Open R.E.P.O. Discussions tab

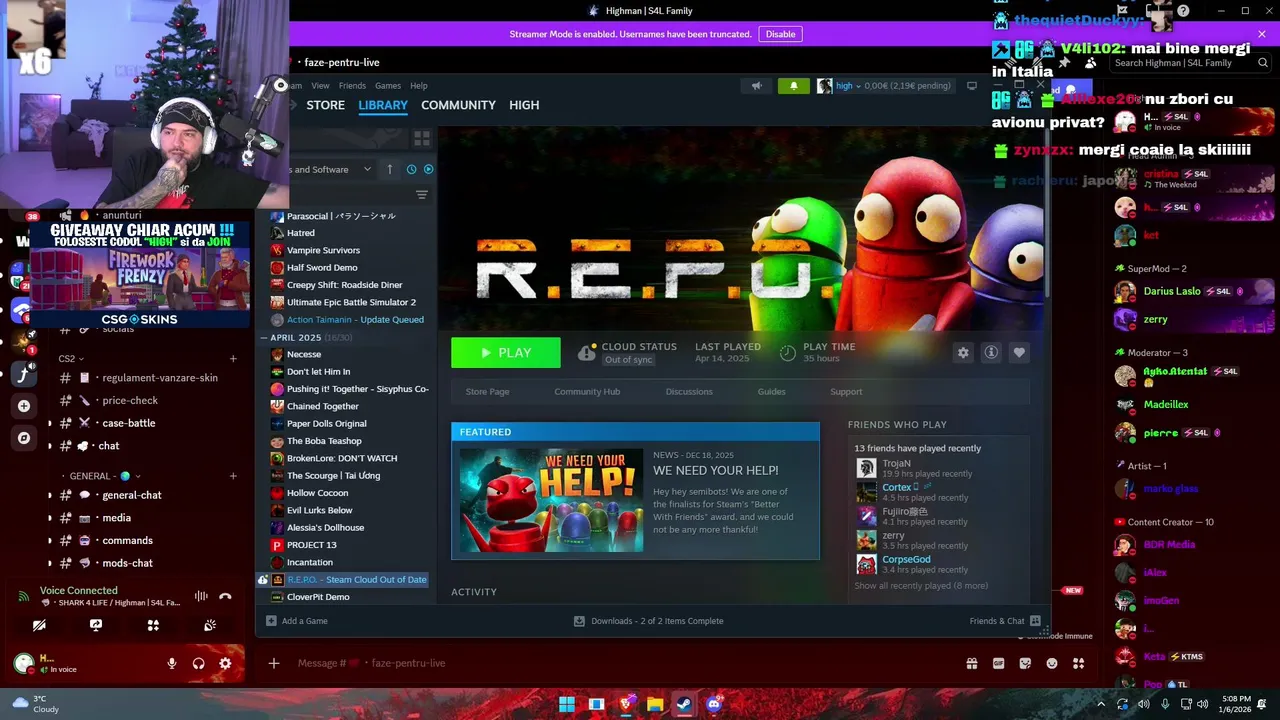coord(689,392)
